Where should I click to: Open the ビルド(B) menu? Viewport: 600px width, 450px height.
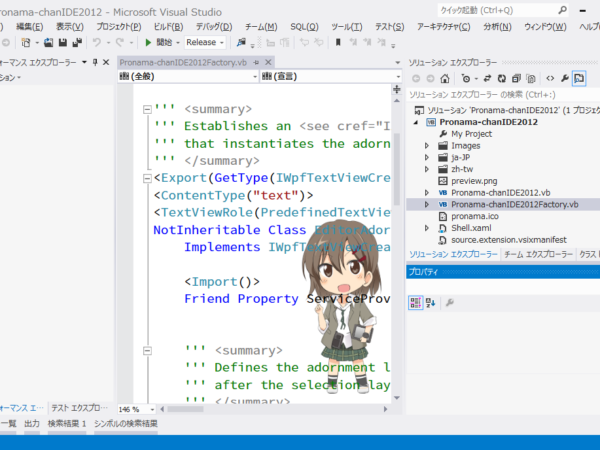coord(168,27)
